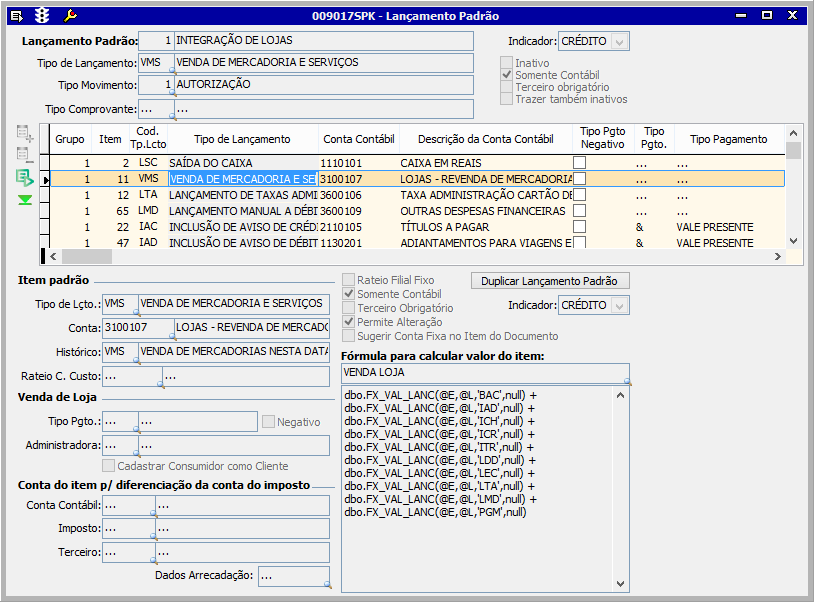The image size is (814, 602).
Task: Expand the Indicador dropdown below Duplicar button
Action: point(620,304)
